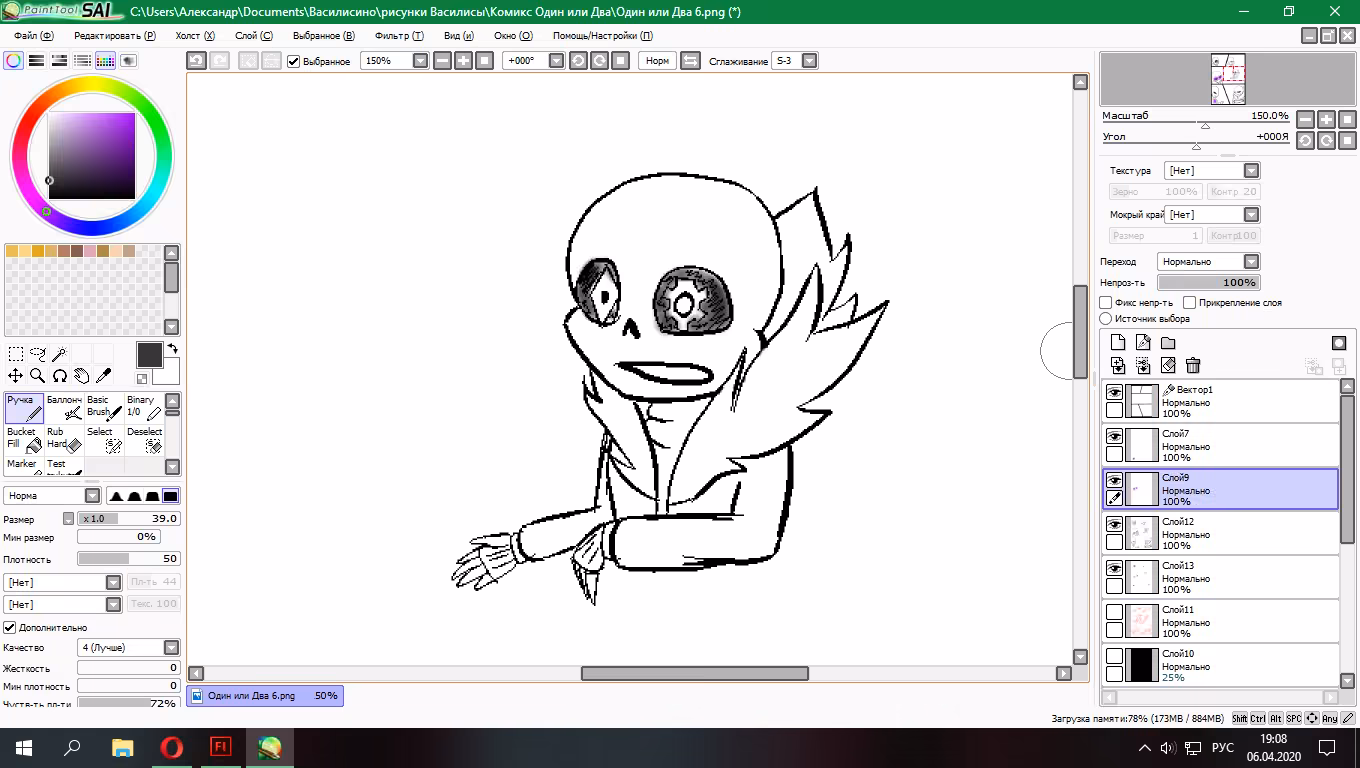This screenshot has height=768, width=1360.
Task: Select the magic wand tool
Action: point(60,354)
